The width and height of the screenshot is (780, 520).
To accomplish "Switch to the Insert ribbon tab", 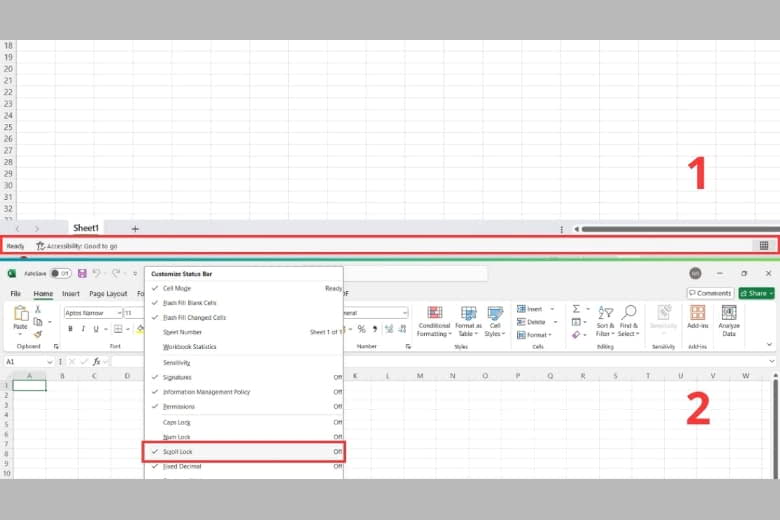I will [71, 293].
